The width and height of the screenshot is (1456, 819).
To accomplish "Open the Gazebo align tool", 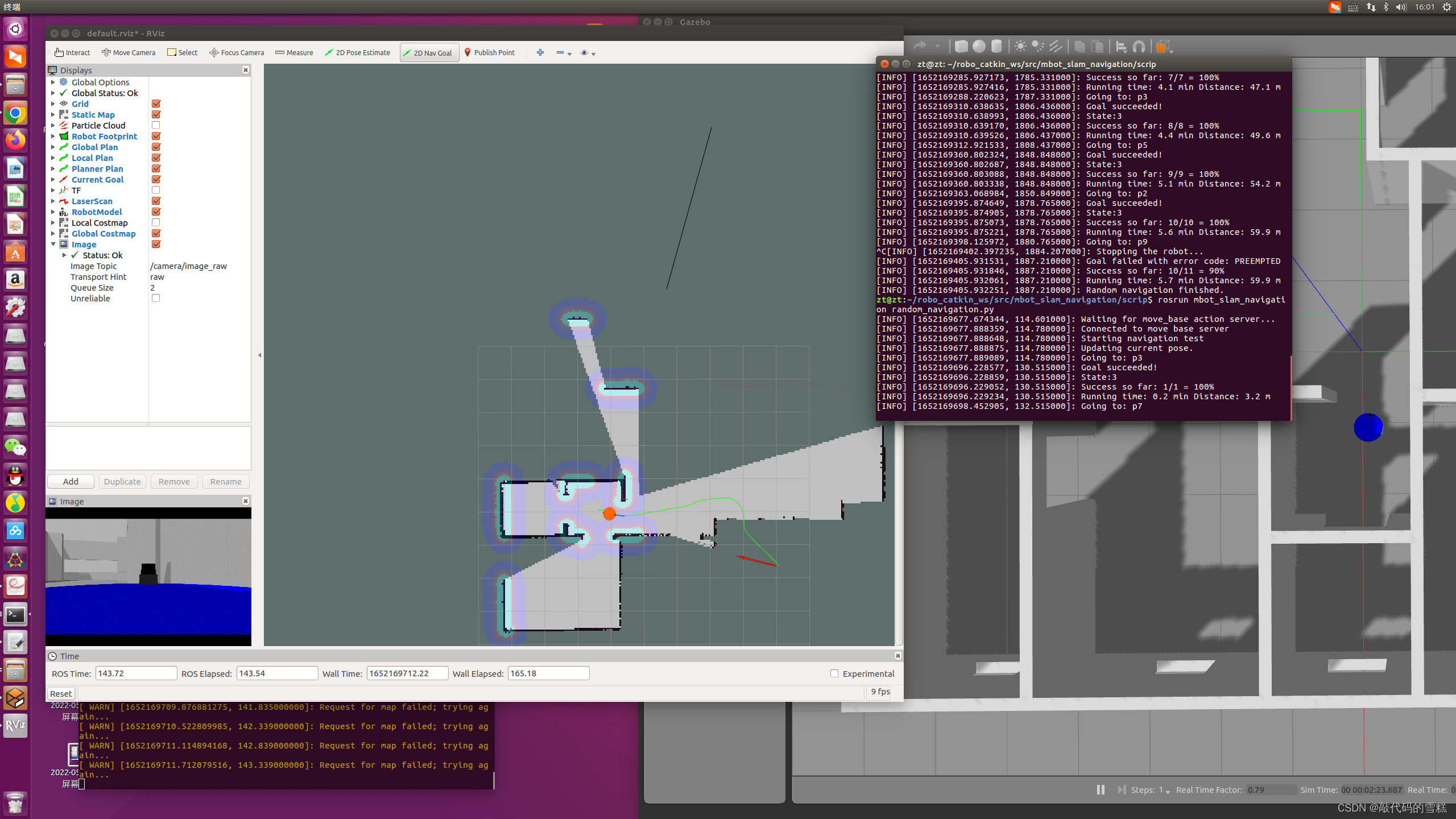I will 1121,47.
